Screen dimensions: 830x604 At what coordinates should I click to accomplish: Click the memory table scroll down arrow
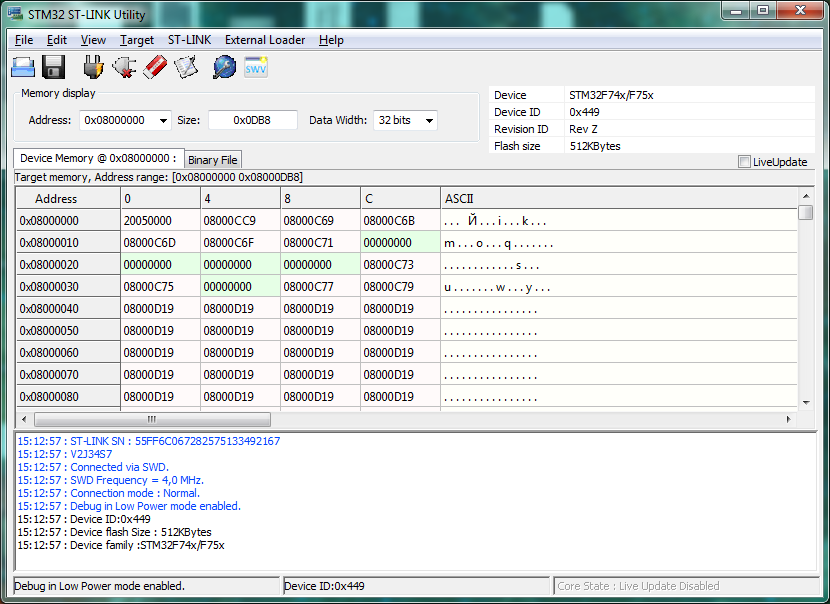(x=806, y=403)
